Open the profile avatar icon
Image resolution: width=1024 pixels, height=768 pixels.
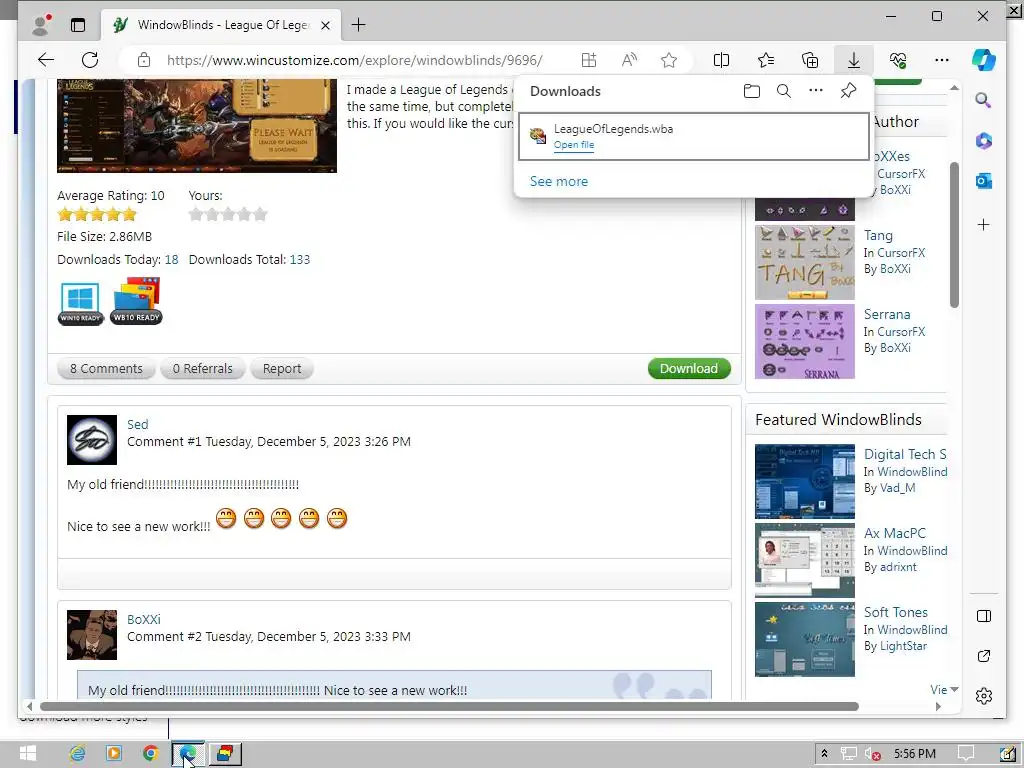(x=41, y=25)
